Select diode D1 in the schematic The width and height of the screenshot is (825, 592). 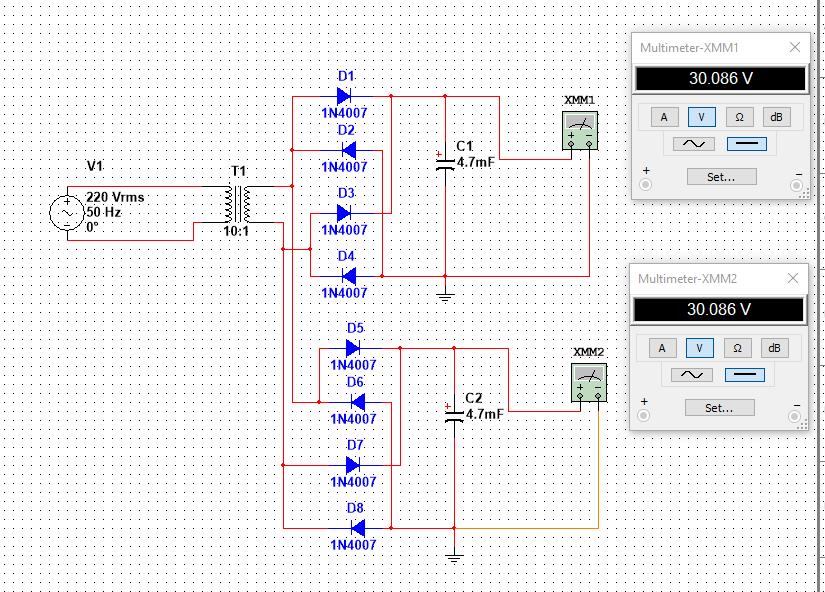(344, 96)
